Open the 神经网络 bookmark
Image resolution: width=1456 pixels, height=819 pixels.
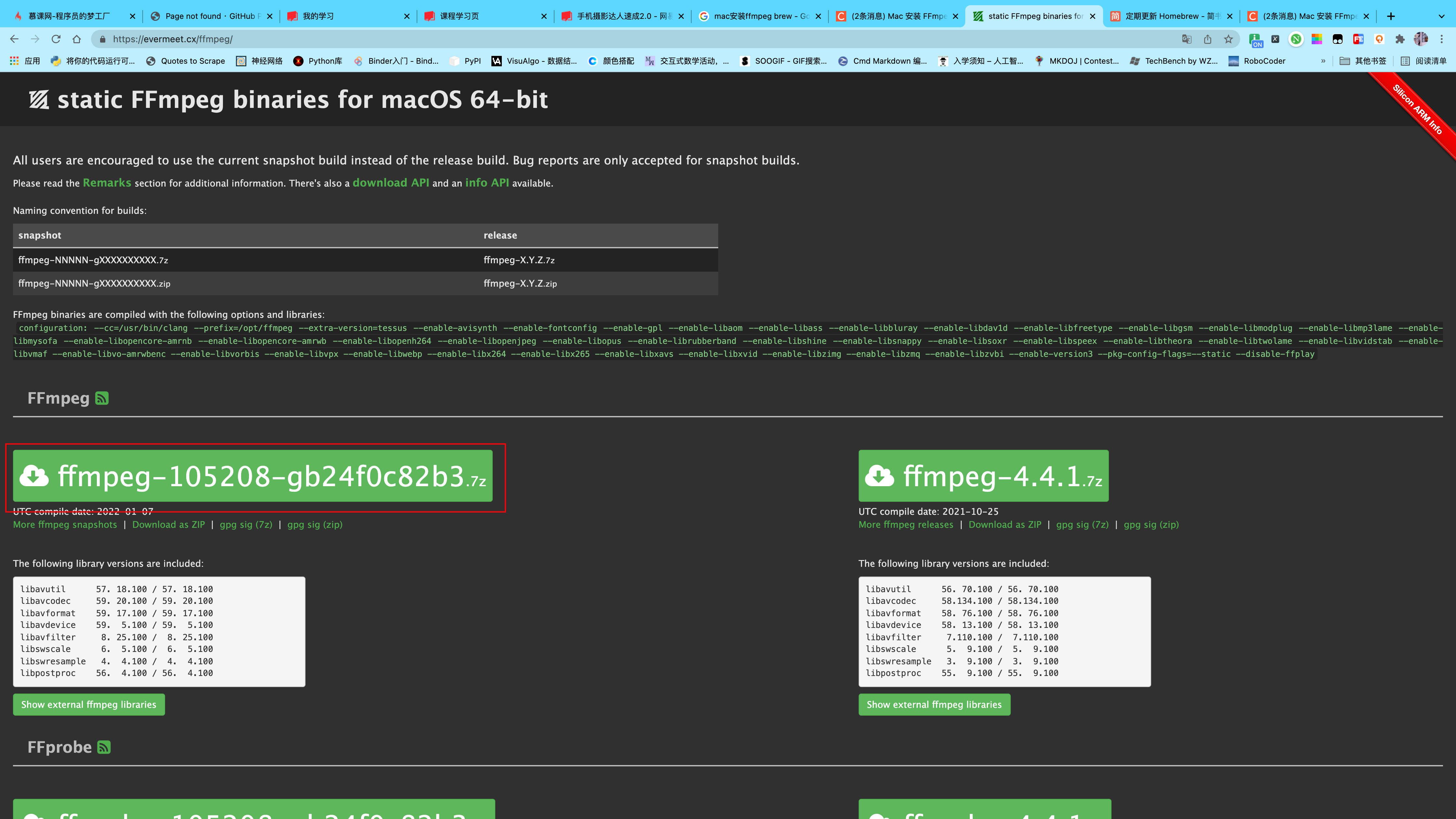click(259, 61)
